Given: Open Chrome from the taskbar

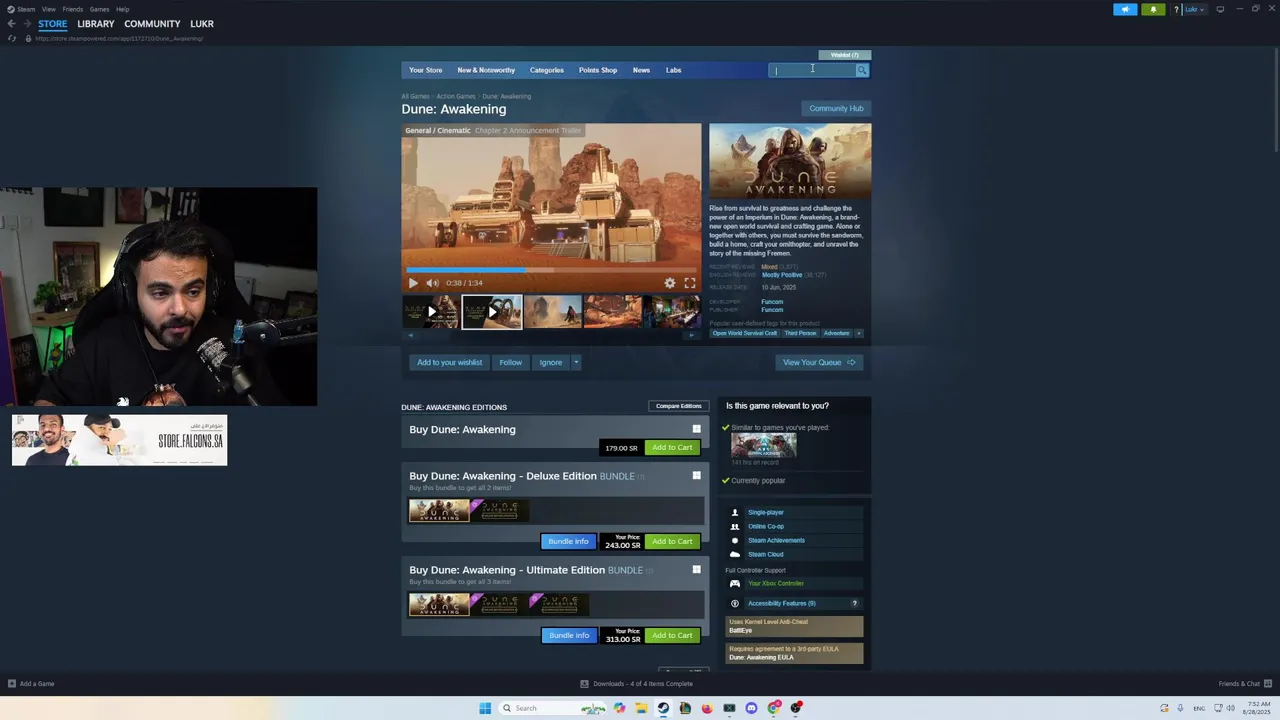Looking at the screenshot, I should point(773,708).
